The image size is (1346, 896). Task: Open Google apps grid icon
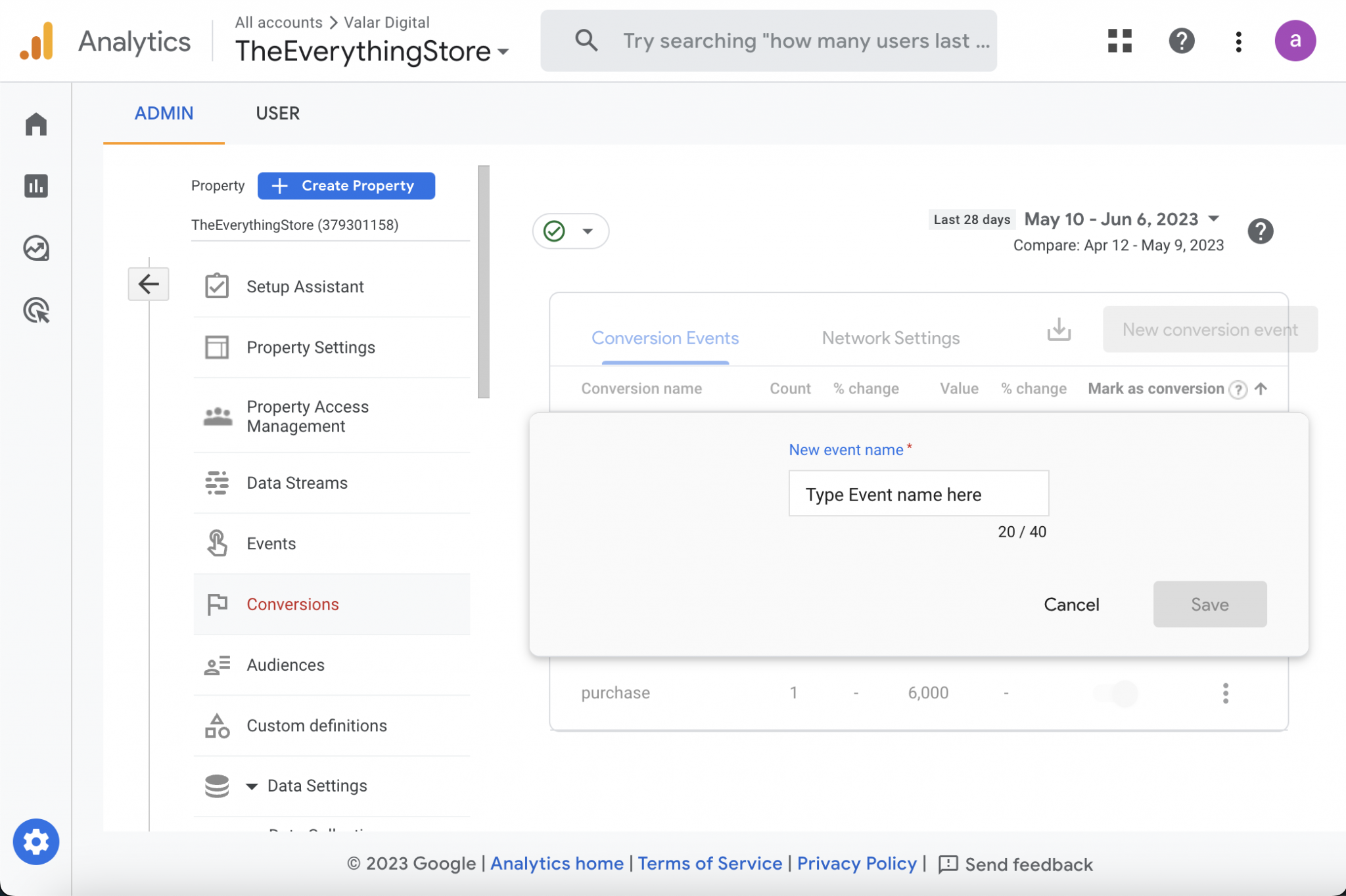click(x=1119, y=41)
